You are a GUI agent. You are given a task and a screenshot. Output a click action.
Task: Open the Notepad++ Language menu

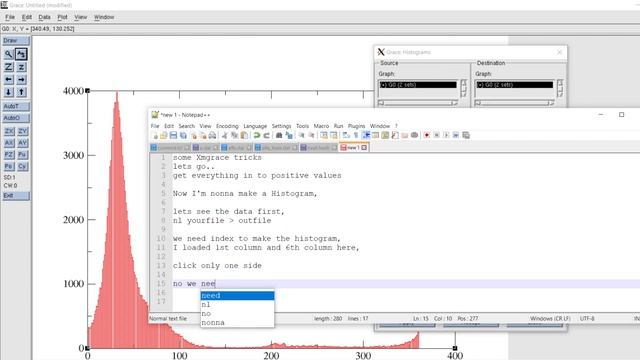click(255, 126)
